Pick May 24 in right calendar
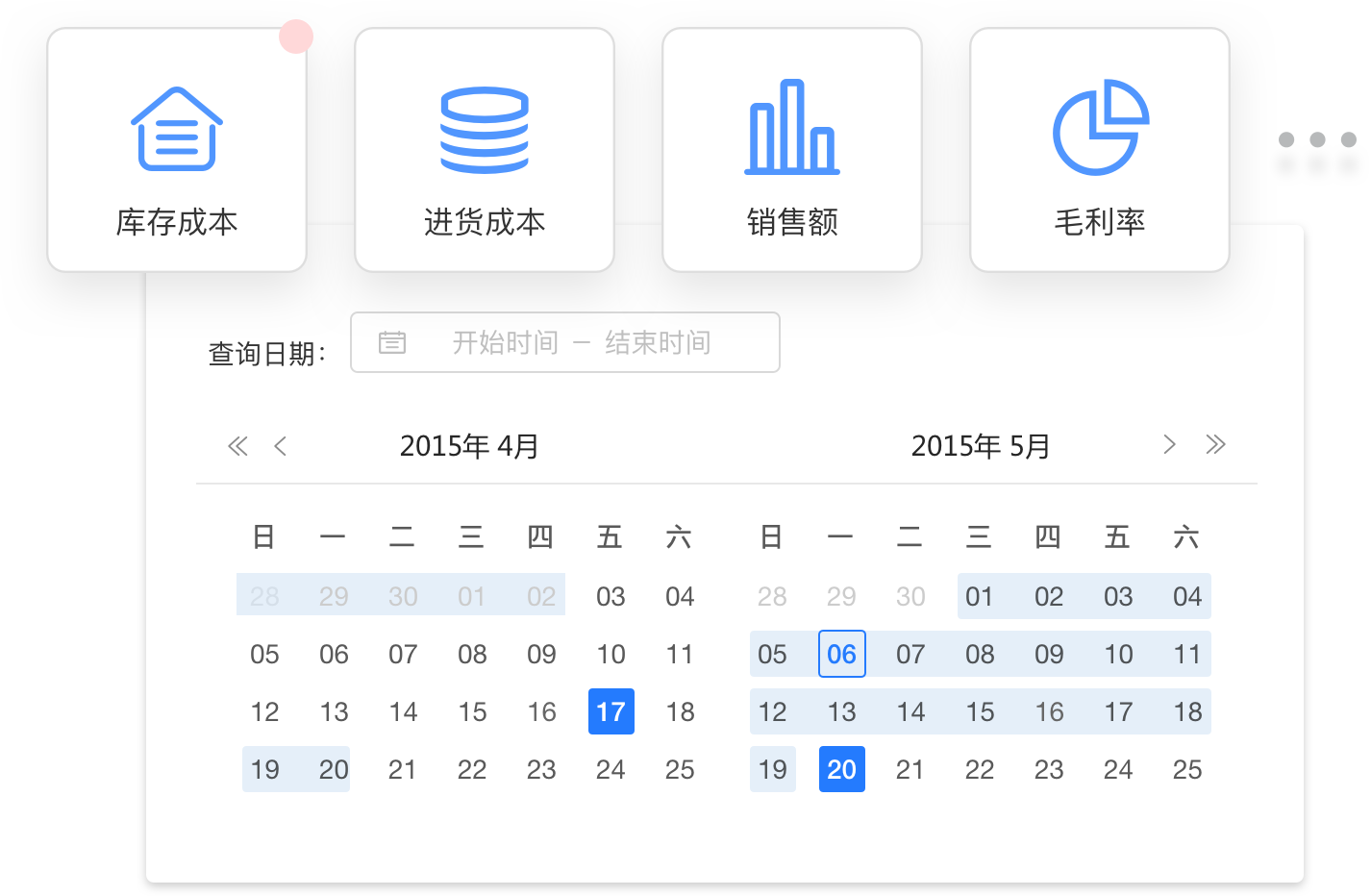Image resolution: width=1371 pixels, height=896 pixels. 1119,769
